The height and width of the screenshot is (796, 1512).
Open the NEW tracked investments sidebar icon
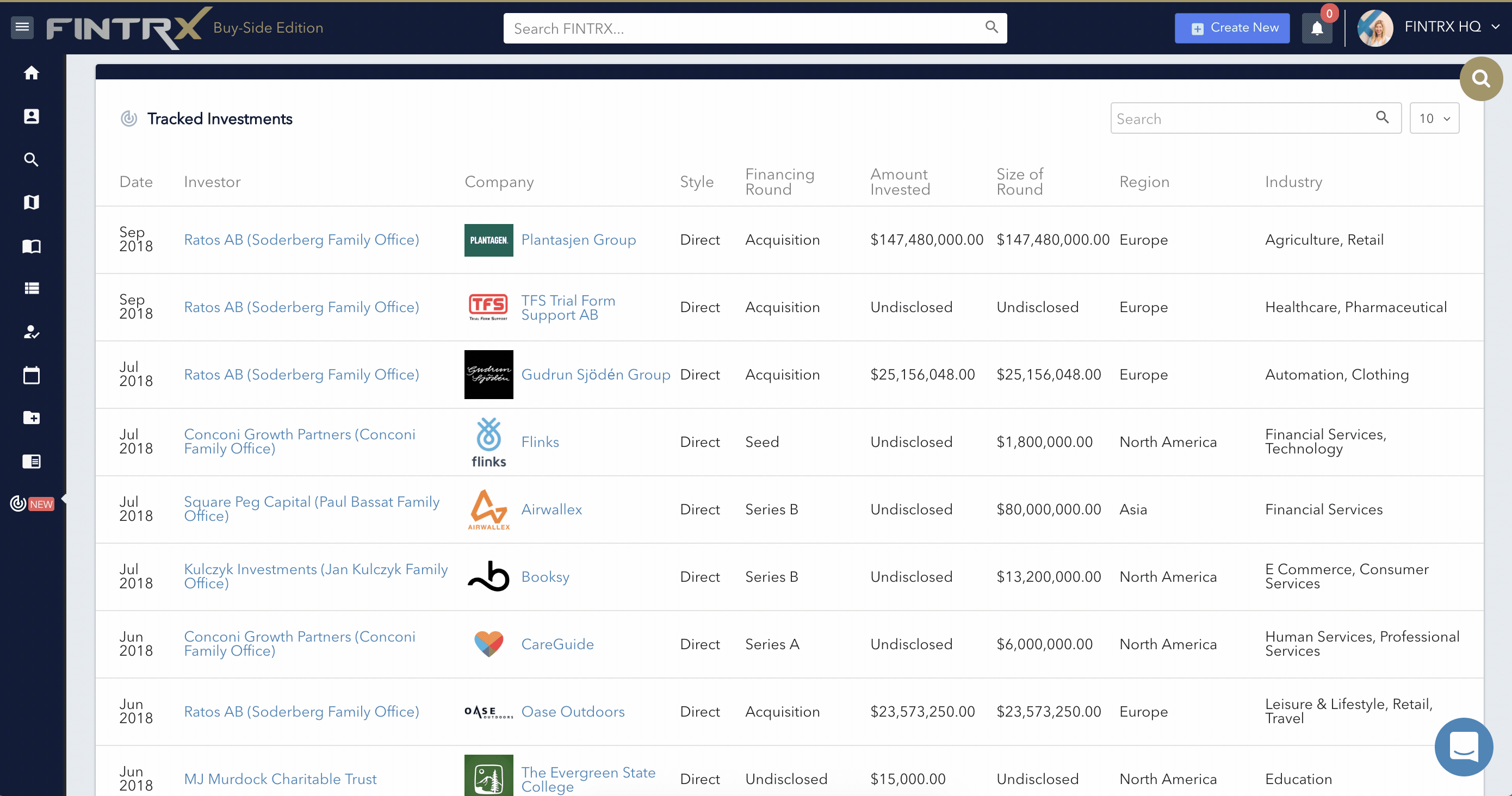(32, 504)
